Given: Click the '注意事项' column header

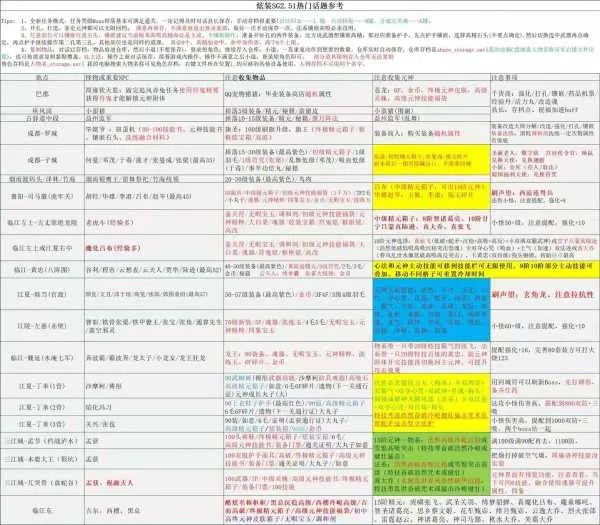Looking at the screenshot, I should [x=545, y=78].
